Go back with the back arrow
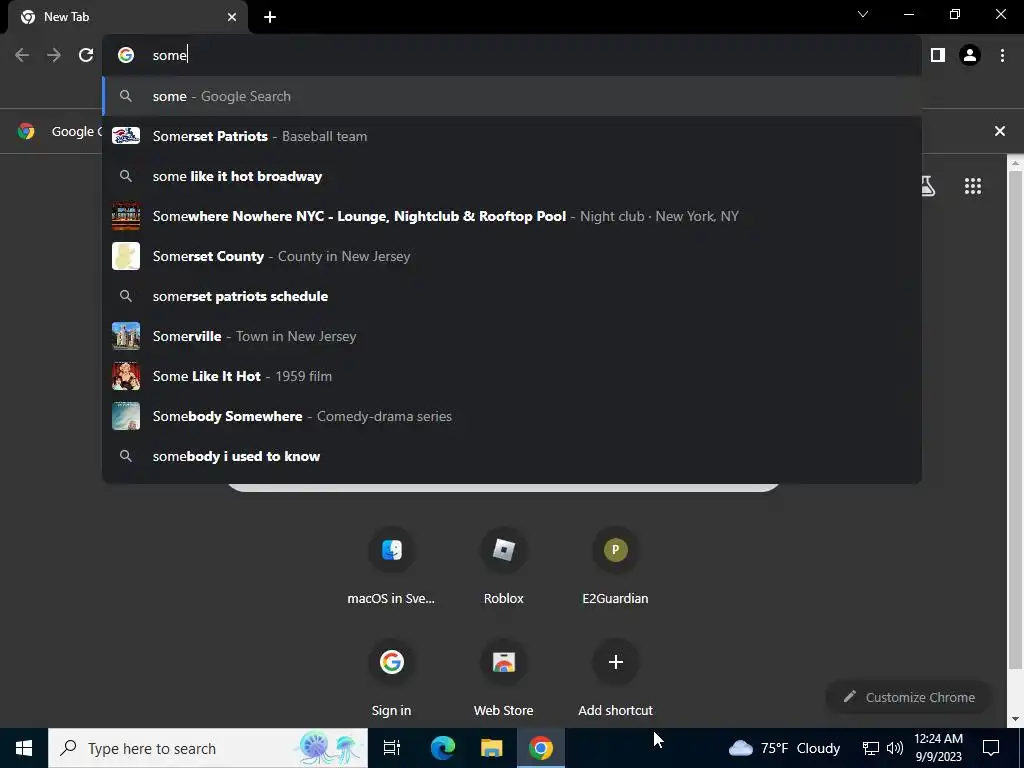Image resolution: width=1024 pixels, height=768 pixels. tap(22, 56)
